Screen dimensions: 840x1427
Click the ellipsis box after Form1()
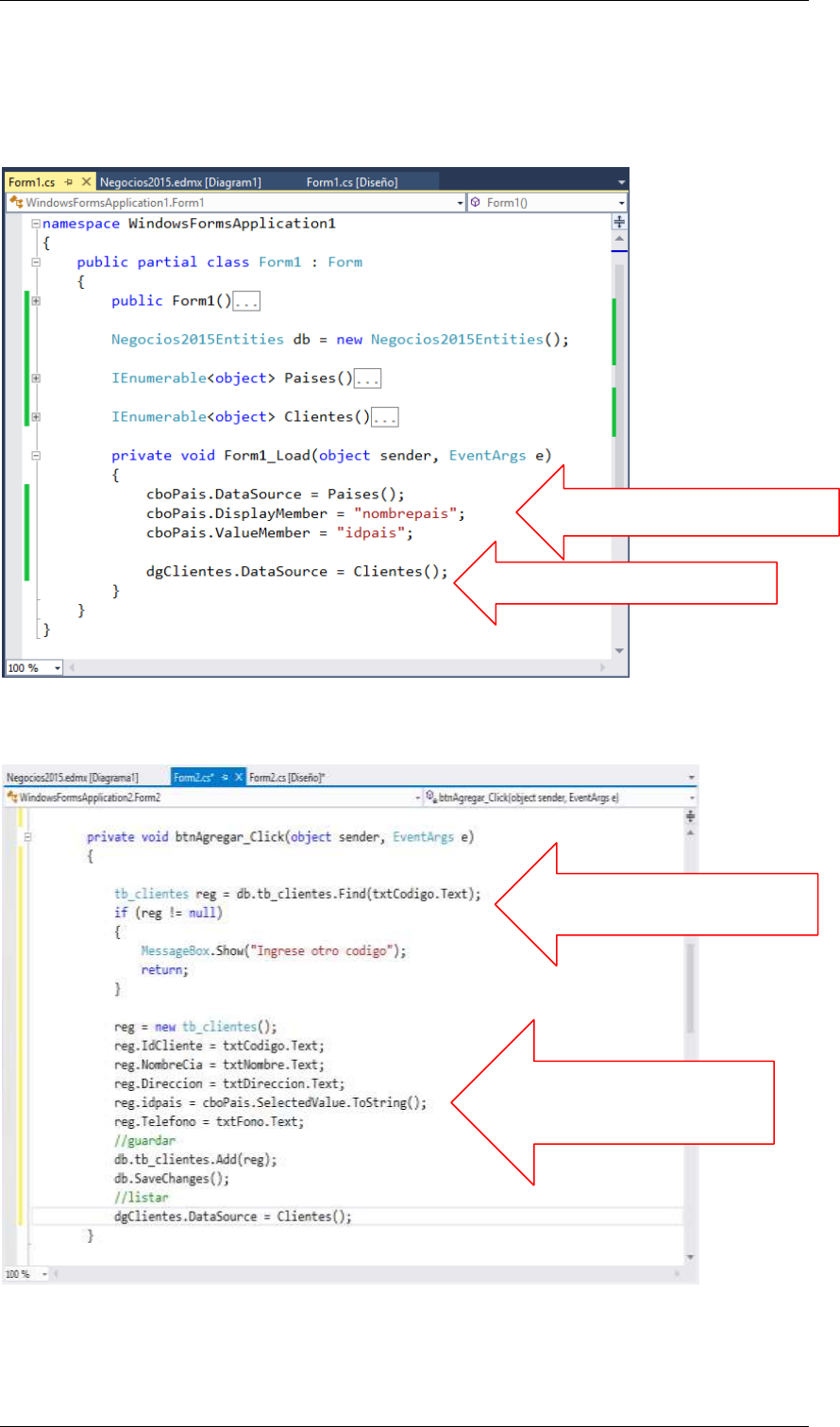(x=245, y=302)
